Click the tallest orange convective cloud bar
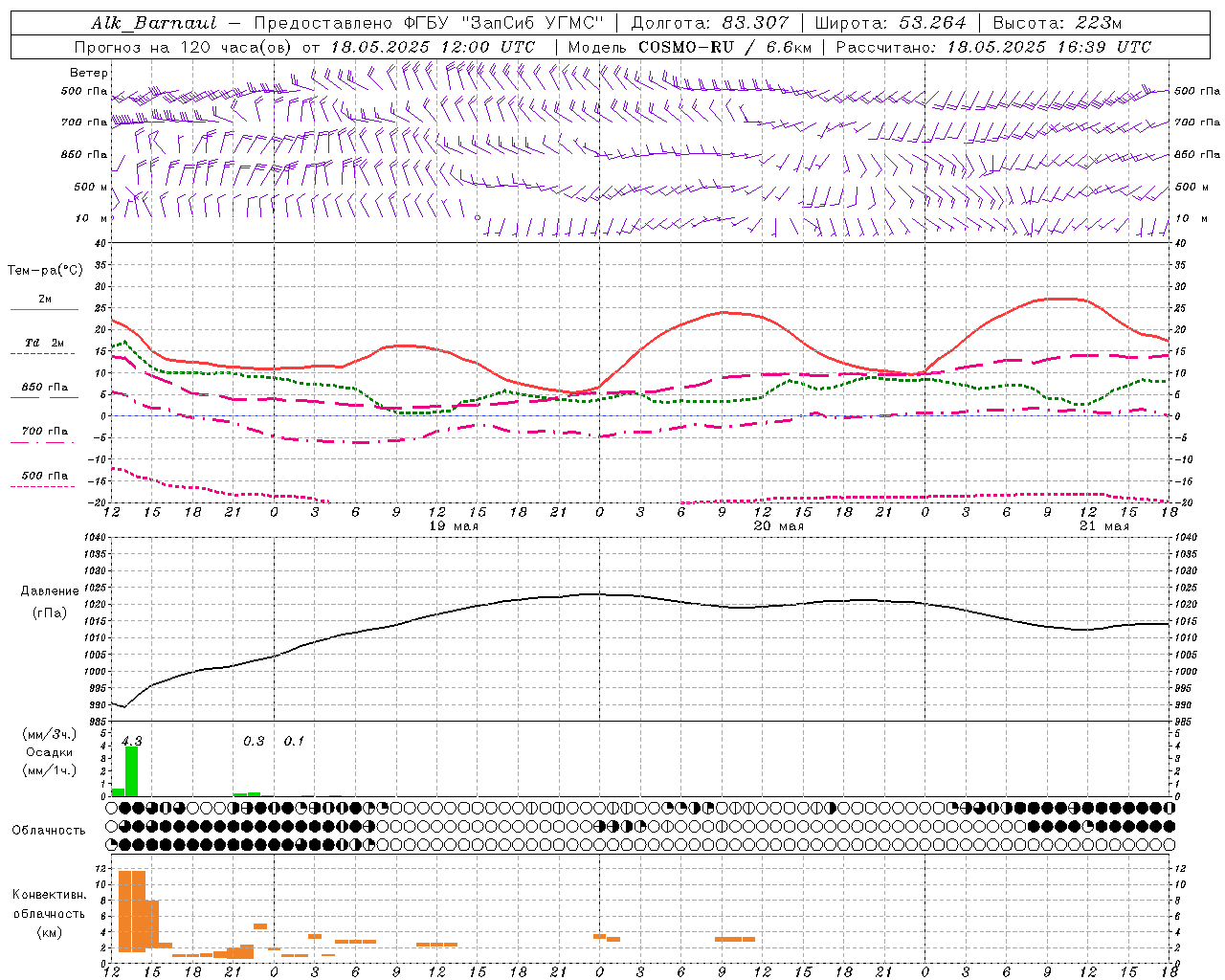 (132, 911)
